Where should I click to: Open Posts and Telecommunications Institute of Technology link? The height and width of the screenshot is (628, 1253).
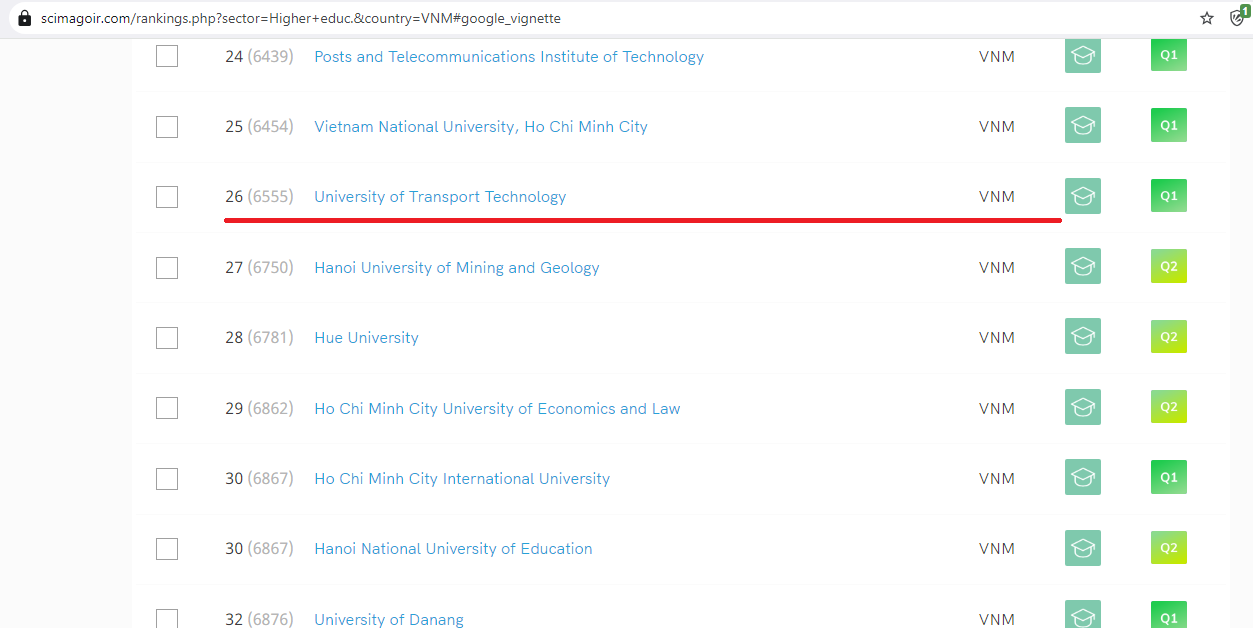tap(508, 57)
